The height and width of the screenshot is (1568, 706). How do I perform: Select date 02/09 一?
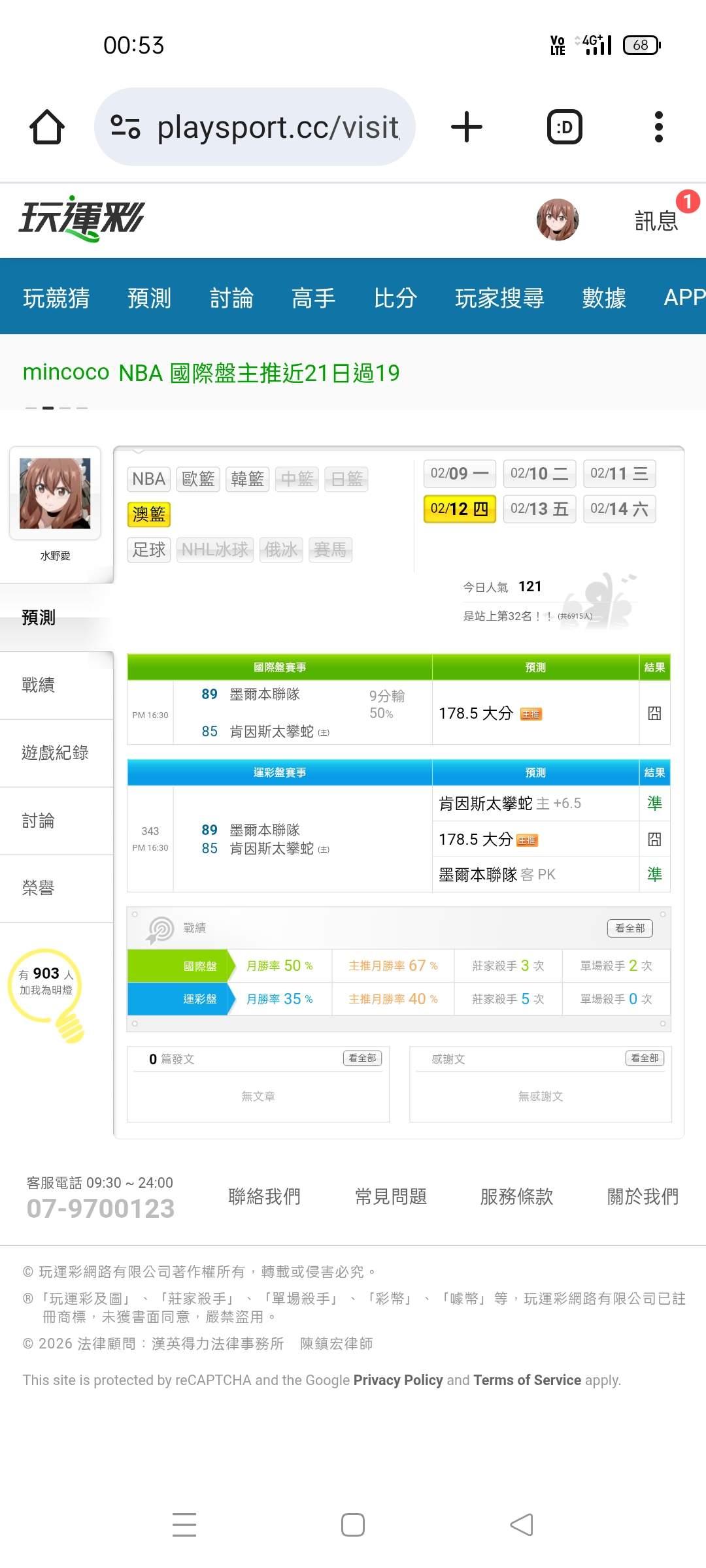pyautogui.click(x=460, y=474)
